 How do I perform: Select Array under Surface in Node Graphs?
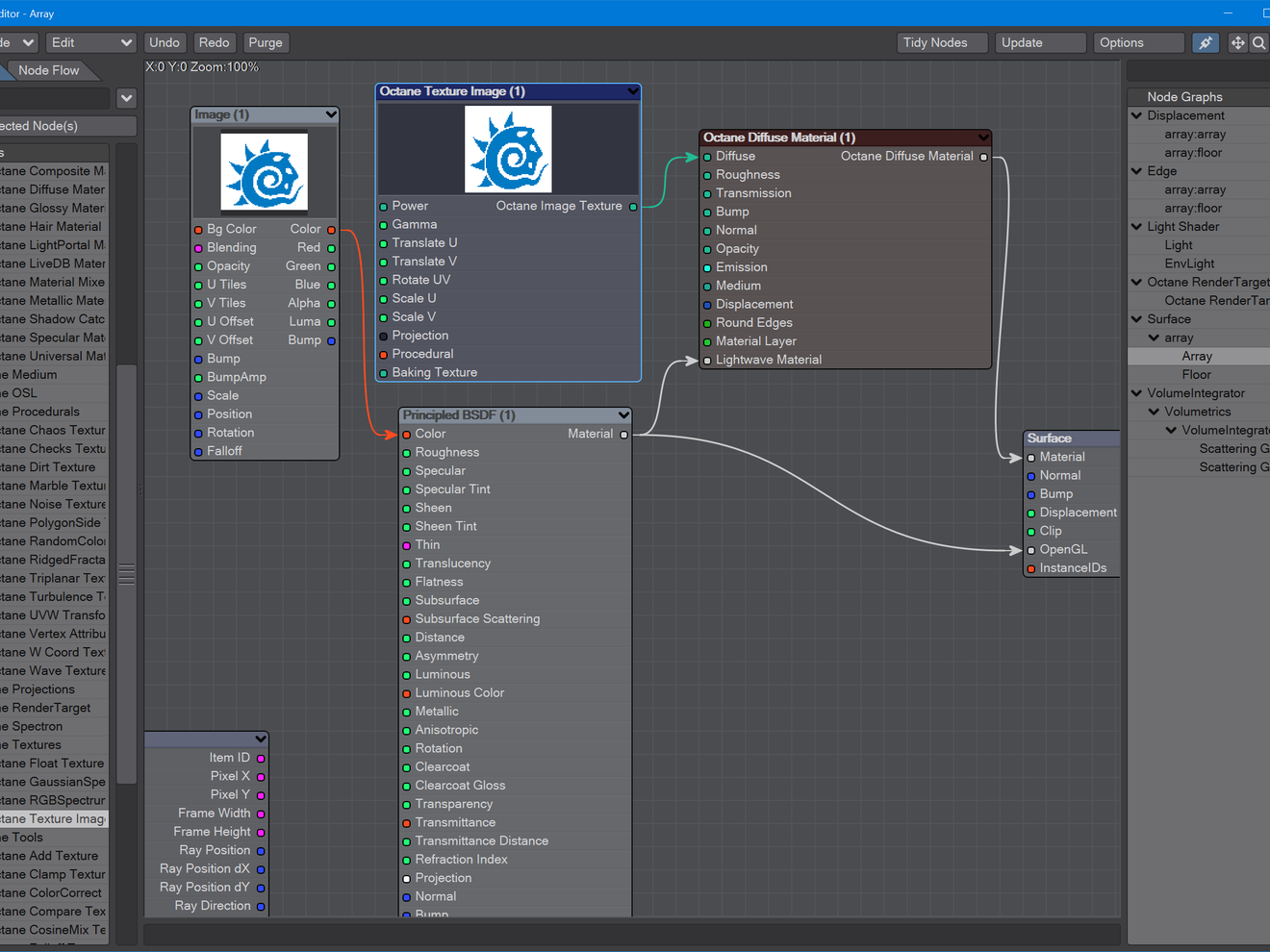(1198, 357)
